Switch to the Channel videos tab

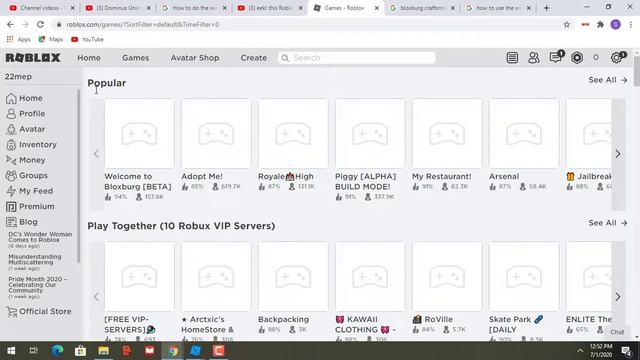coord(42,8)
